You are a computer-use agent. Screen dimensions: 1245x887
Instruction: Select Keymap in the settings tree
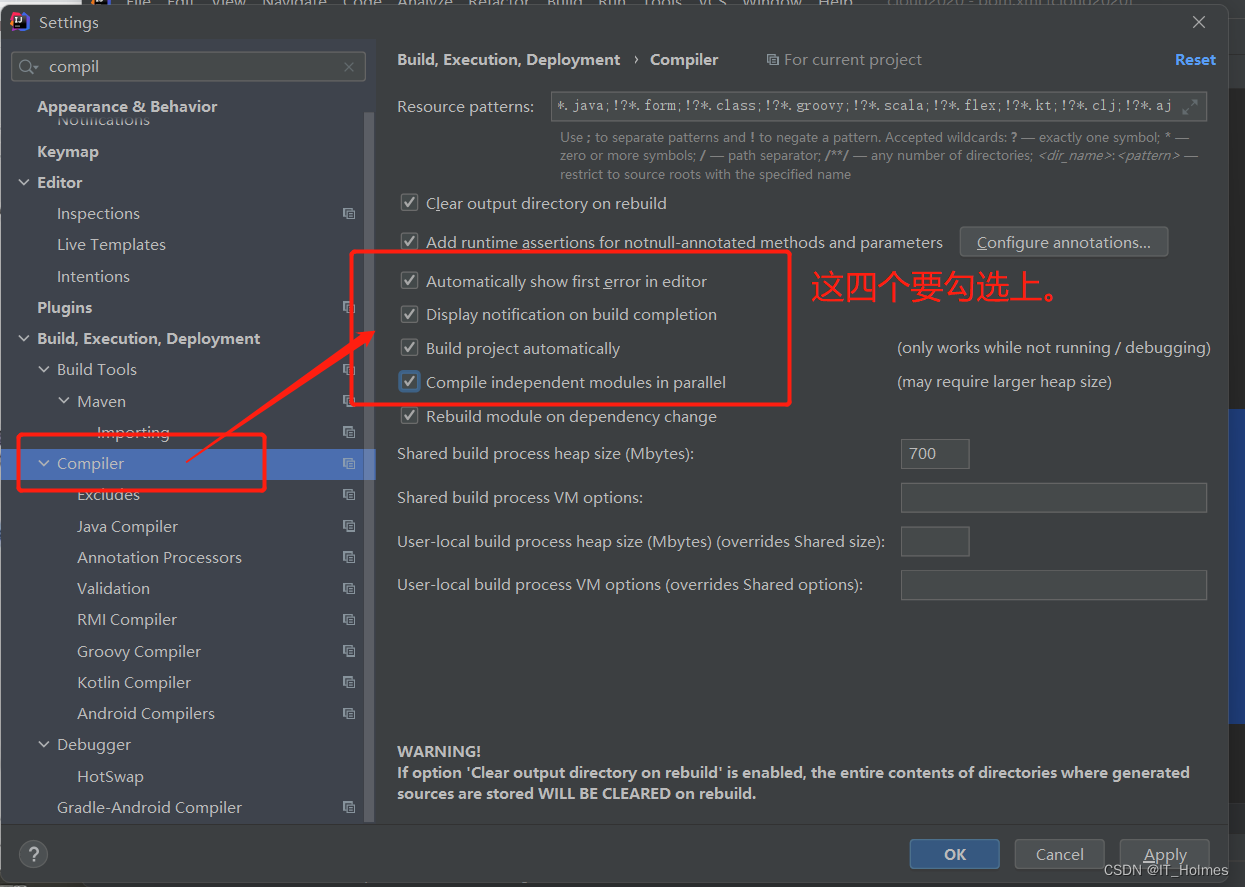pyautogui.click(x=68, y=151)
